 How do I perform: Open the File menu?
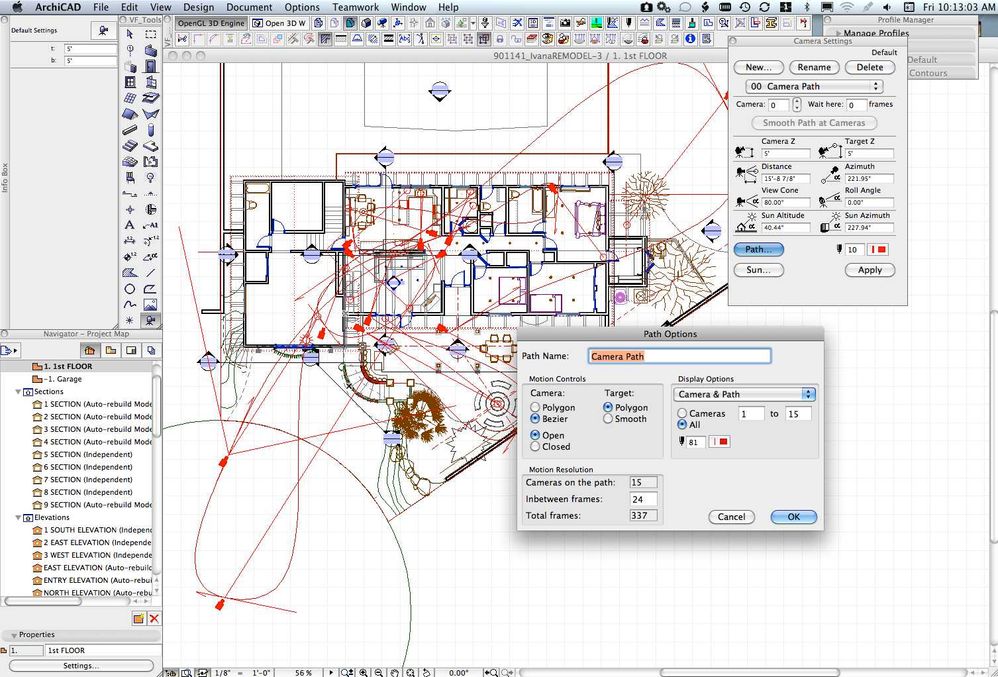tap(101, 7)
